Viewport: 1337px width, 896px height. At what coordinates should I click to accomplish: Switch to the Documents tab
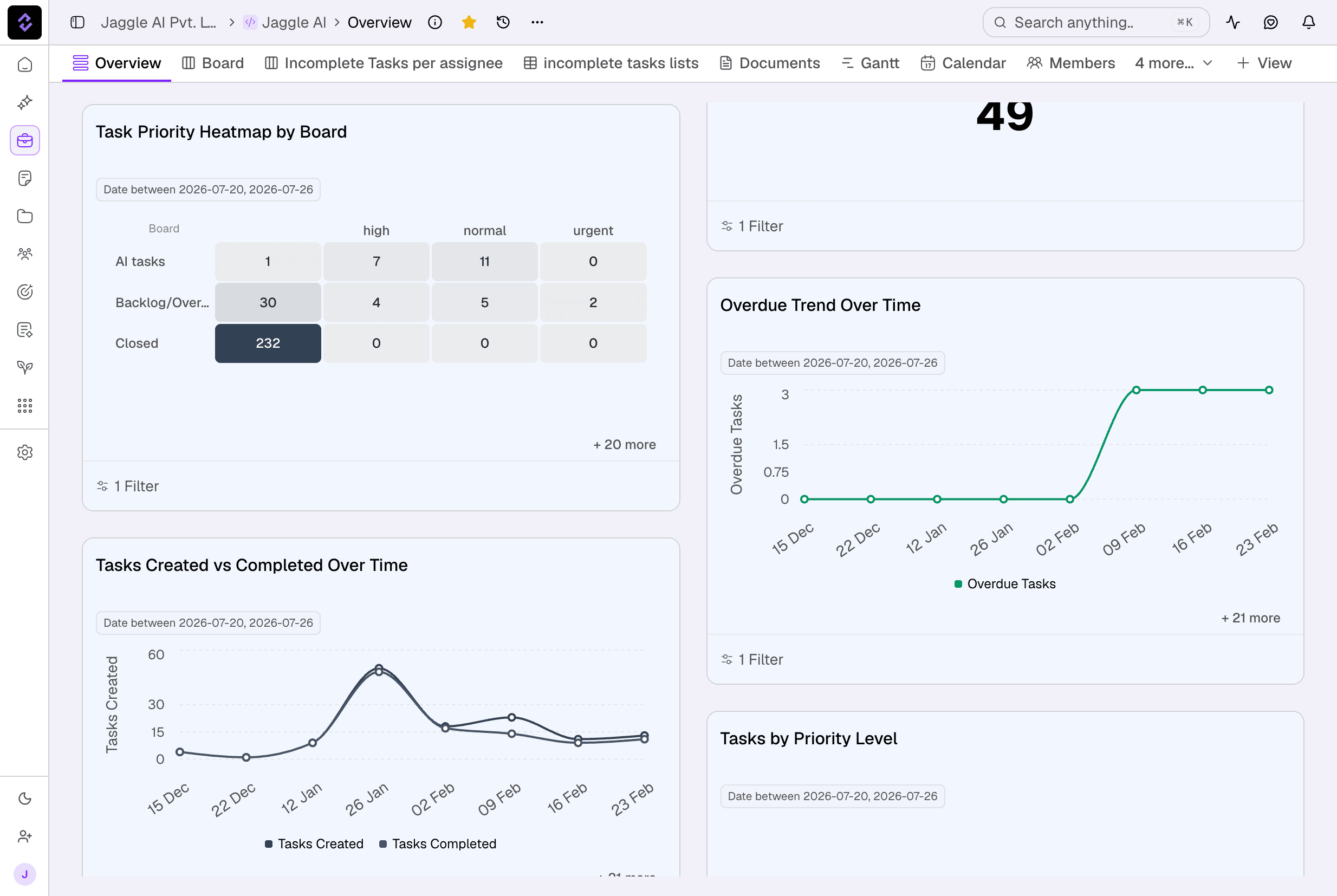click(770, 63)
